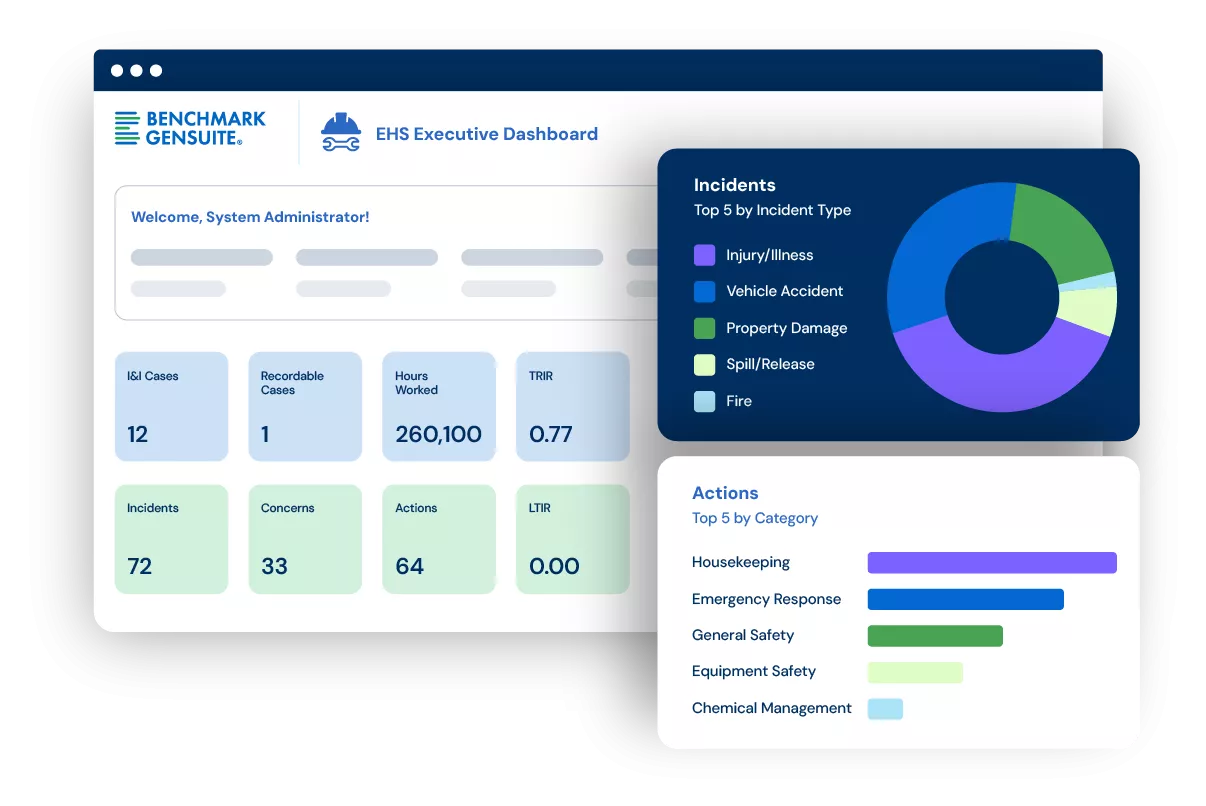Select the Injury/Illness purple legend swatch

point(705,255)
